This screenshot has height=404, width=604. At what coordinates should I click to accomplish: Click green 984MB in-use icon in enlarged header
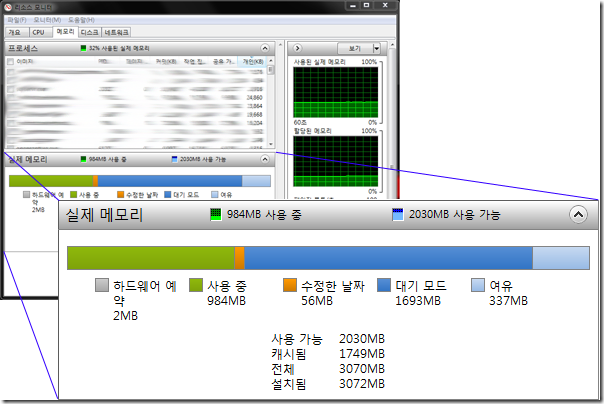[x=215, y=214]
